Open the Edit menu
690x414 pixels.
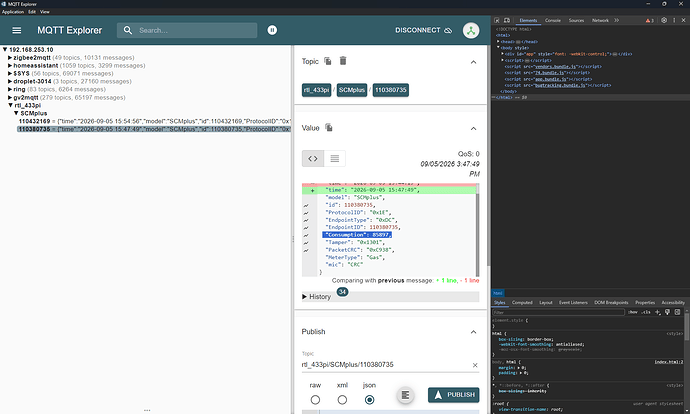(32, 12)
